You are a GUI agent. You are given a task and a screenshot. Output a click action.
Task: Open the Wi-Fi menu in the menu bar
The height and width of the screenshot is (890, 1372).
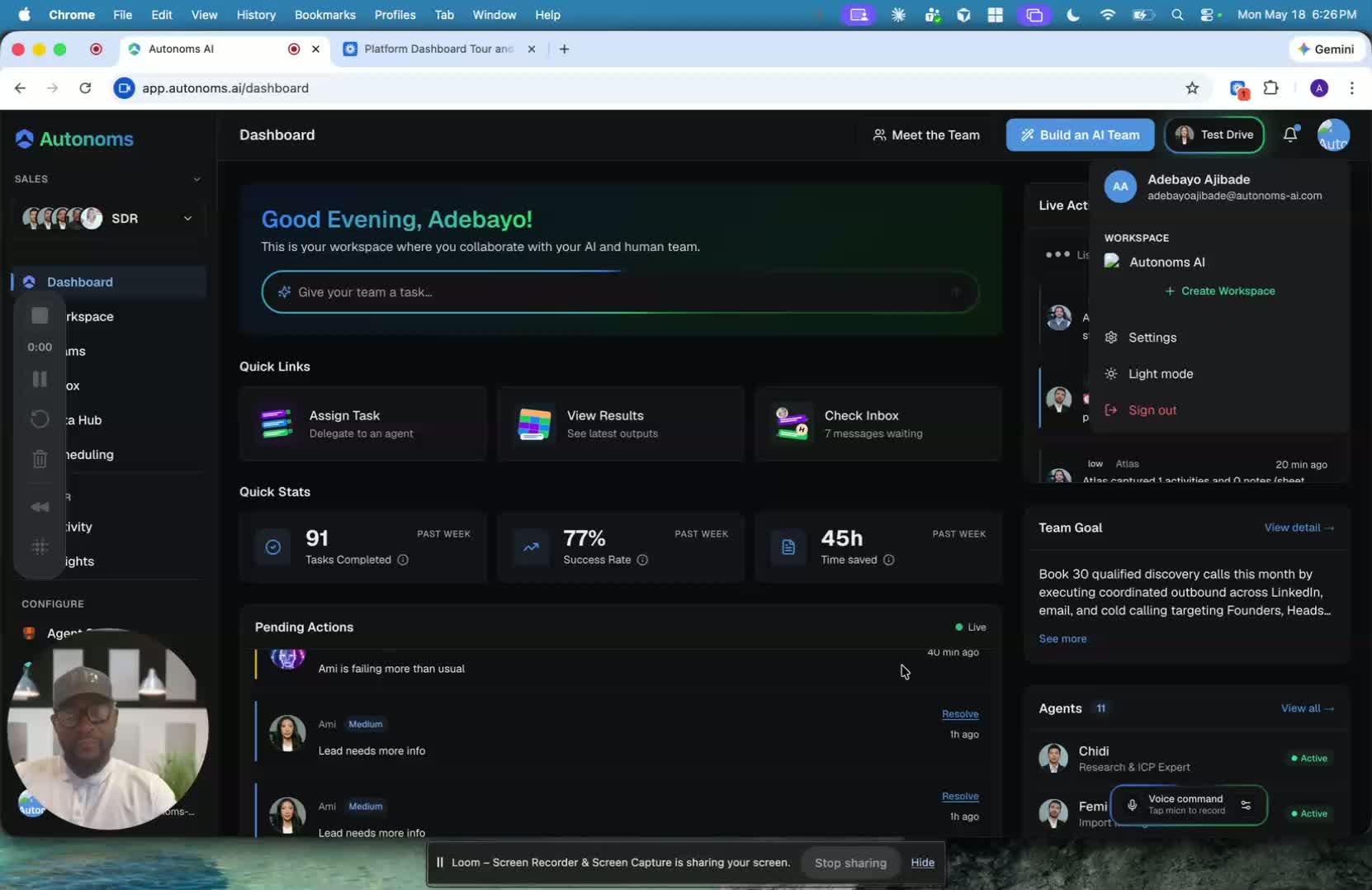1108,15
